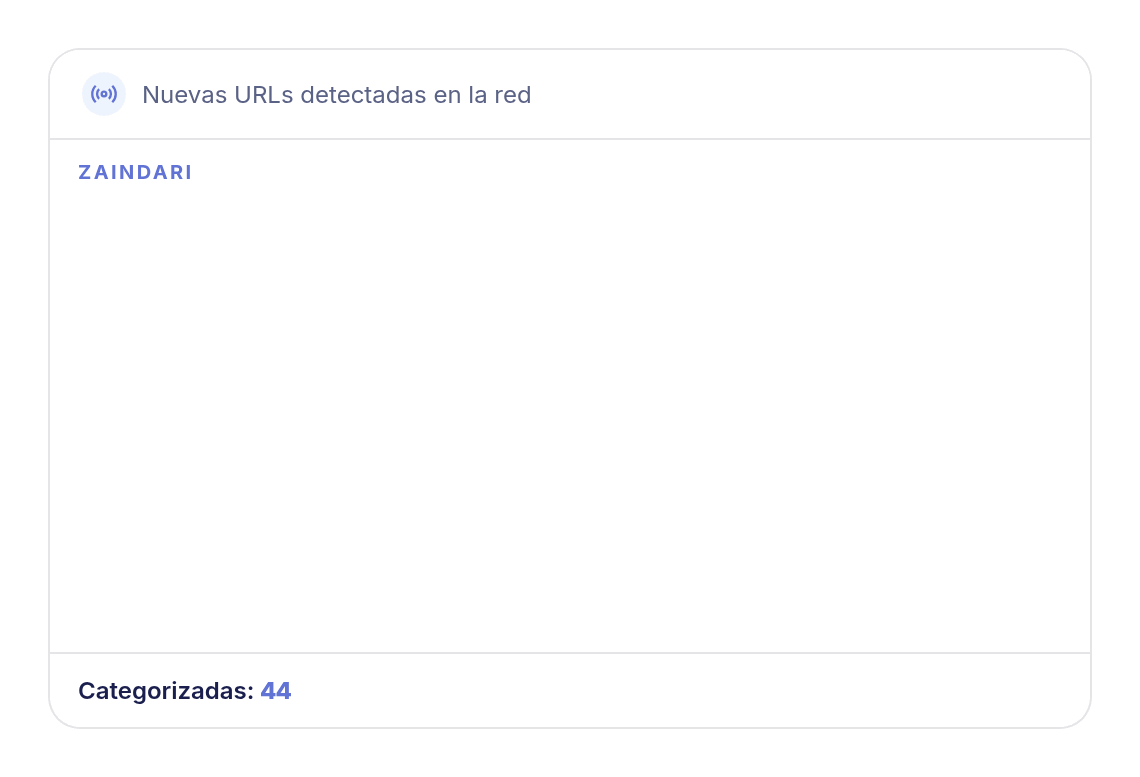The width and height of the screenshot is (1140, 777).
Task: Click the blue 44 counter value
Action: (276, 691)
